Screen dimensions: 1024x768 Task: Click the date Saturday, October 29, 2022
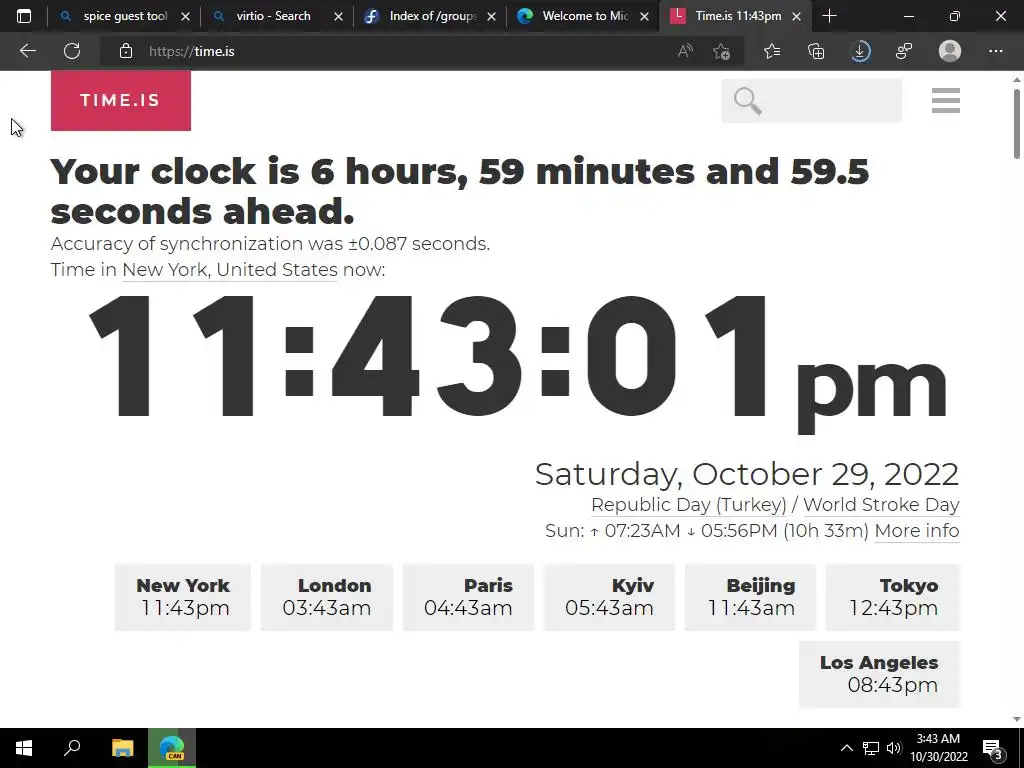click(x=746, y=474)
